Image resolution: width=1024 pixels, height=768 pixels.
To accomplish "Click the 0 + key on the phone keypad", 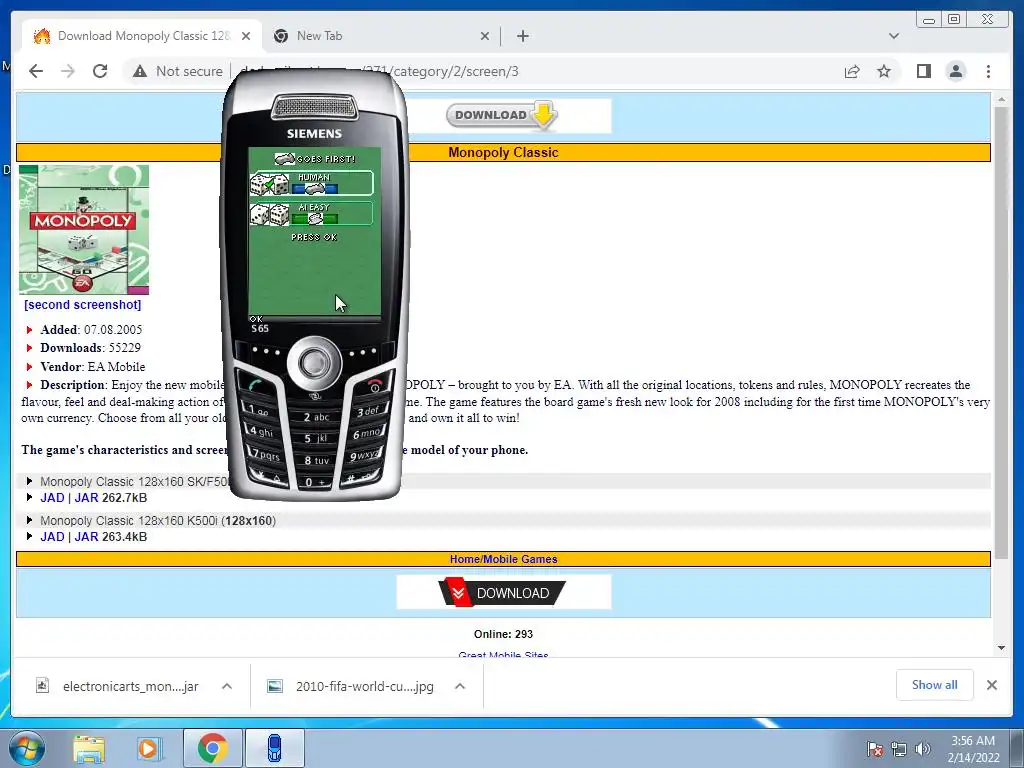I will (x=316, y=482).
